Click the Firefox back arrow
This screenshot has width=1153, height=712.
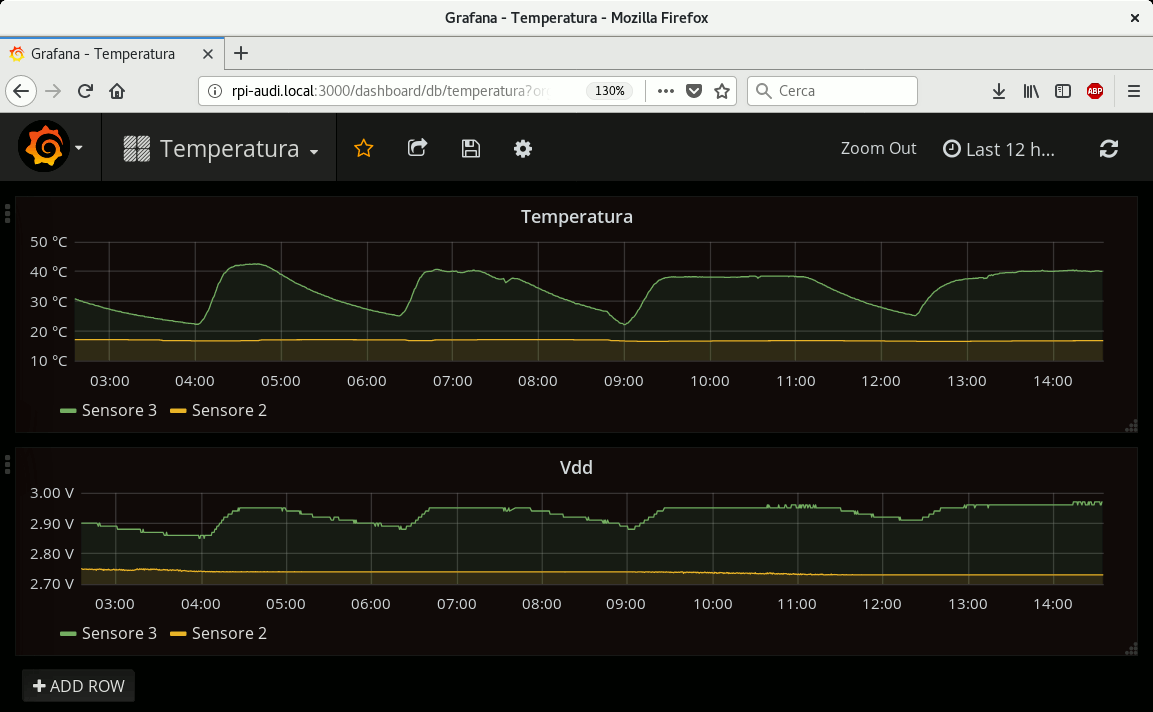[21, 91]
